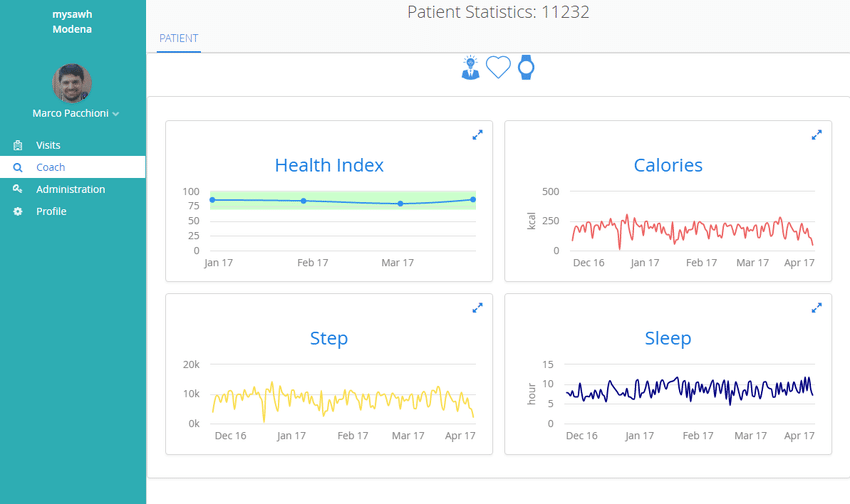
Task: Click the smartwatch device icon
Action: pos(526,68)
